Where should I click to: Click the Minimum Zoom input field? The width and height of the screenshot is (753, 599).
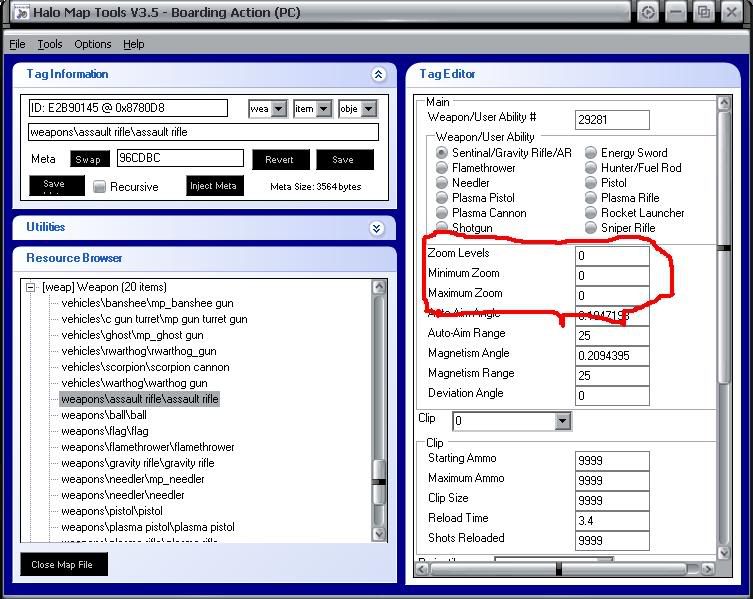612,276
